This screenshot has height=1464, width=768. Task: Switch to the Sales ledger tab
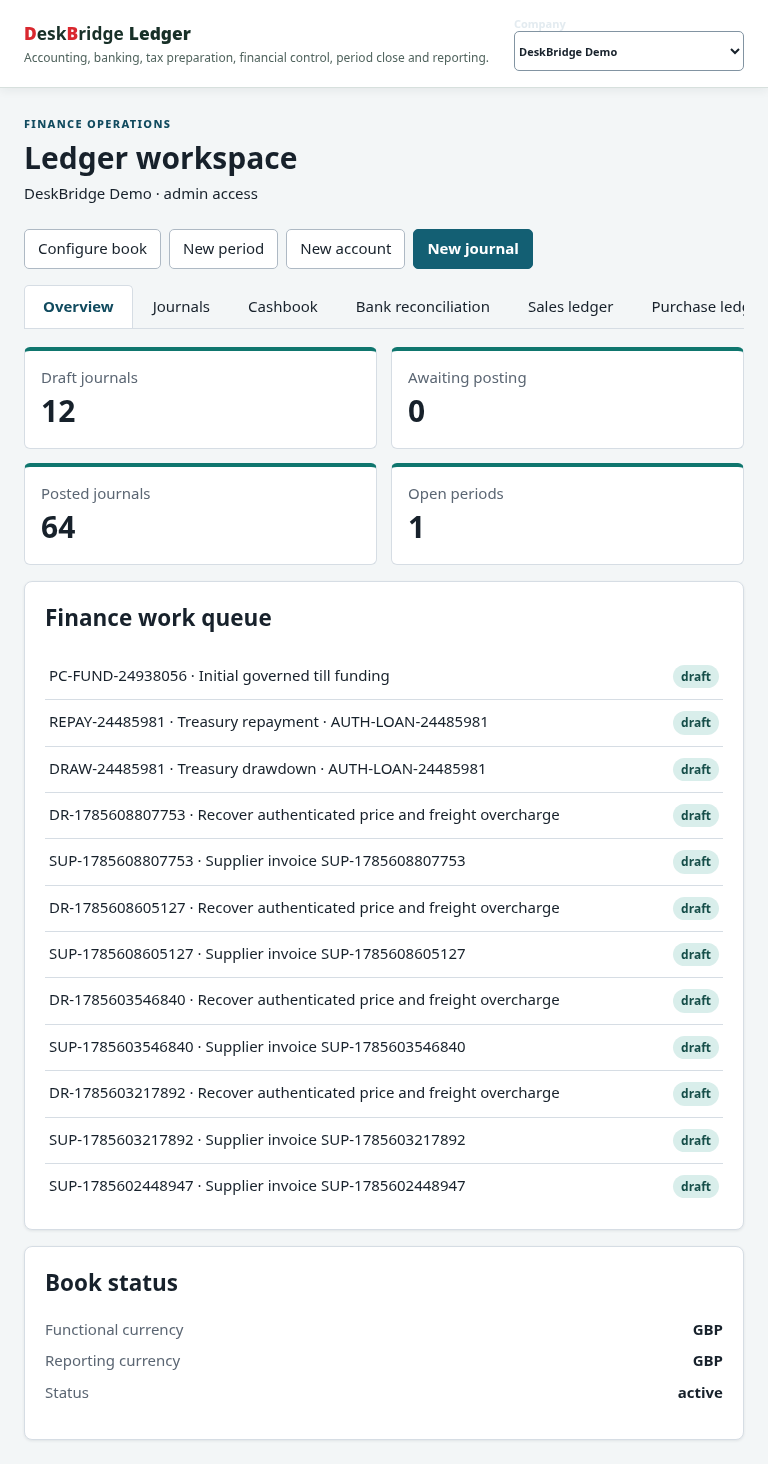(x=570, y=307)
